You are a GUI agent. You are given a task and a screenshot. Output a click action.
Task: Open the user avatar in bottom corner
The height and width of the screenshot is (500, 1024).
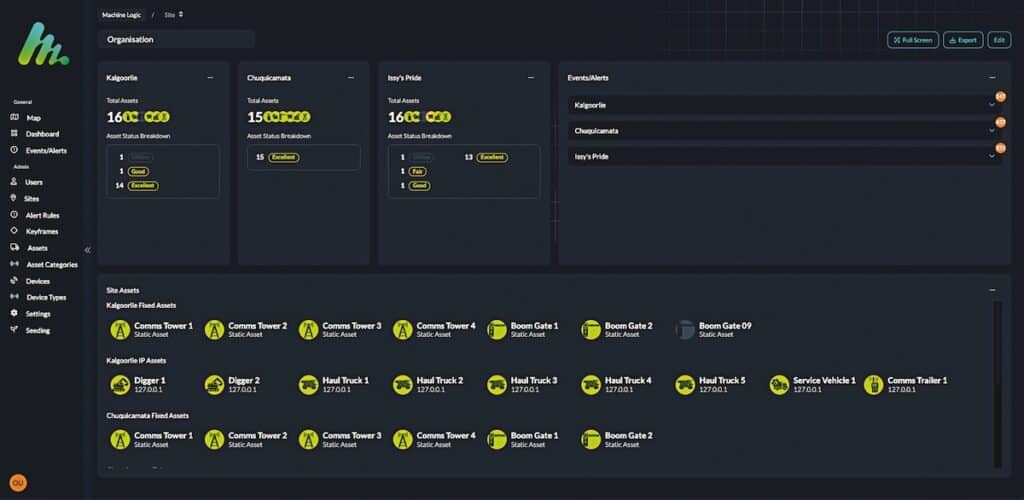[18, 483]
